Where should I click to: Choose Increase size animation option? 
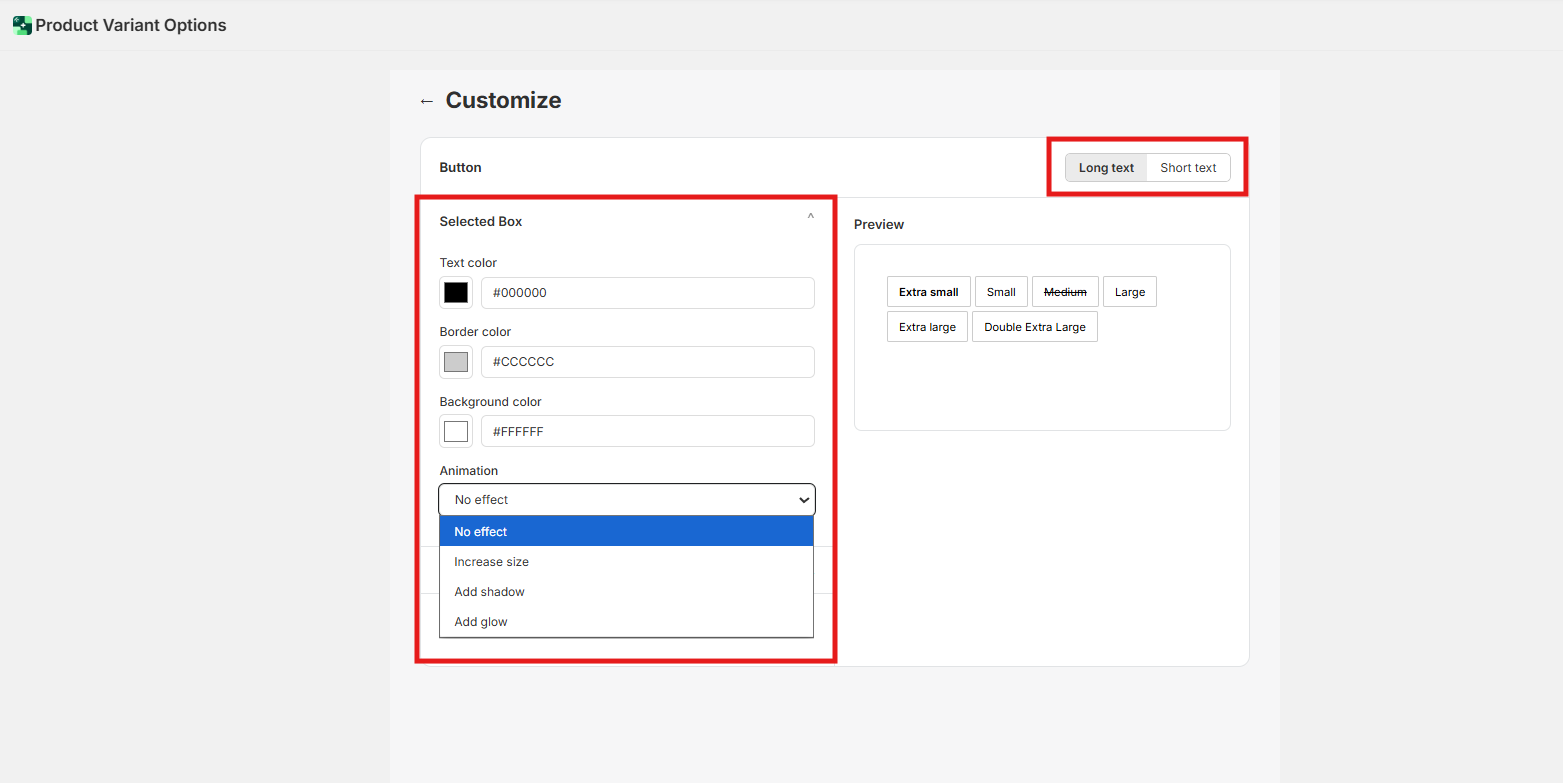pyautogui.click(x=626, y=562)
